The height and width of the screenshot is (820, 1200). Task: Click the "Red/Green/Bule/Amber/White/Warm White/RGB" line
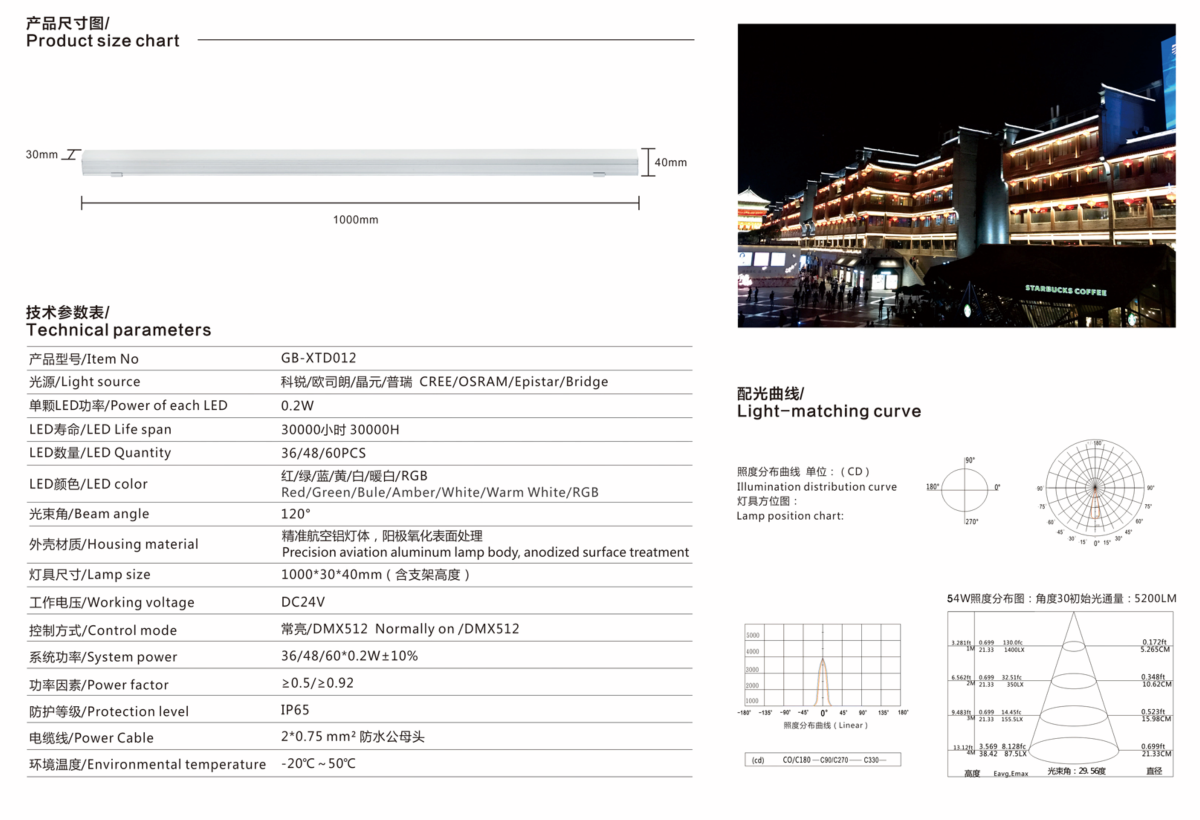440,492
